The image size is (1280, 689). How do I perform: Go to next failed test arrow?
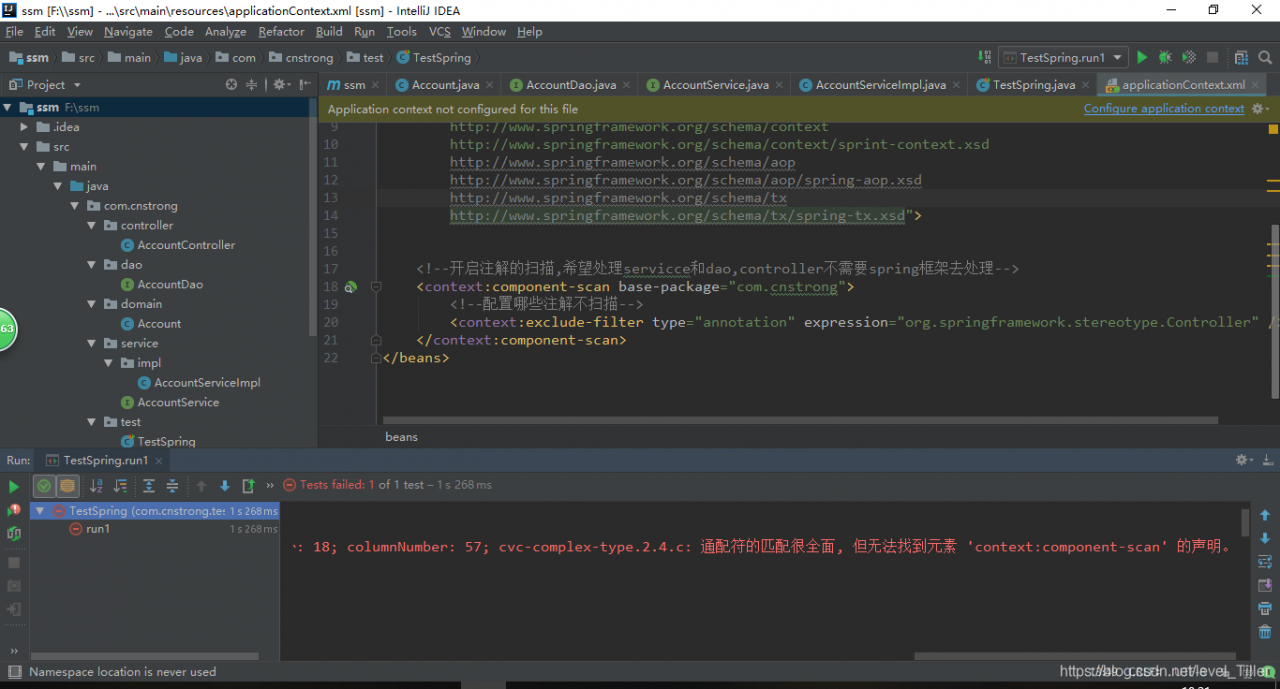(x=224, y=486)
